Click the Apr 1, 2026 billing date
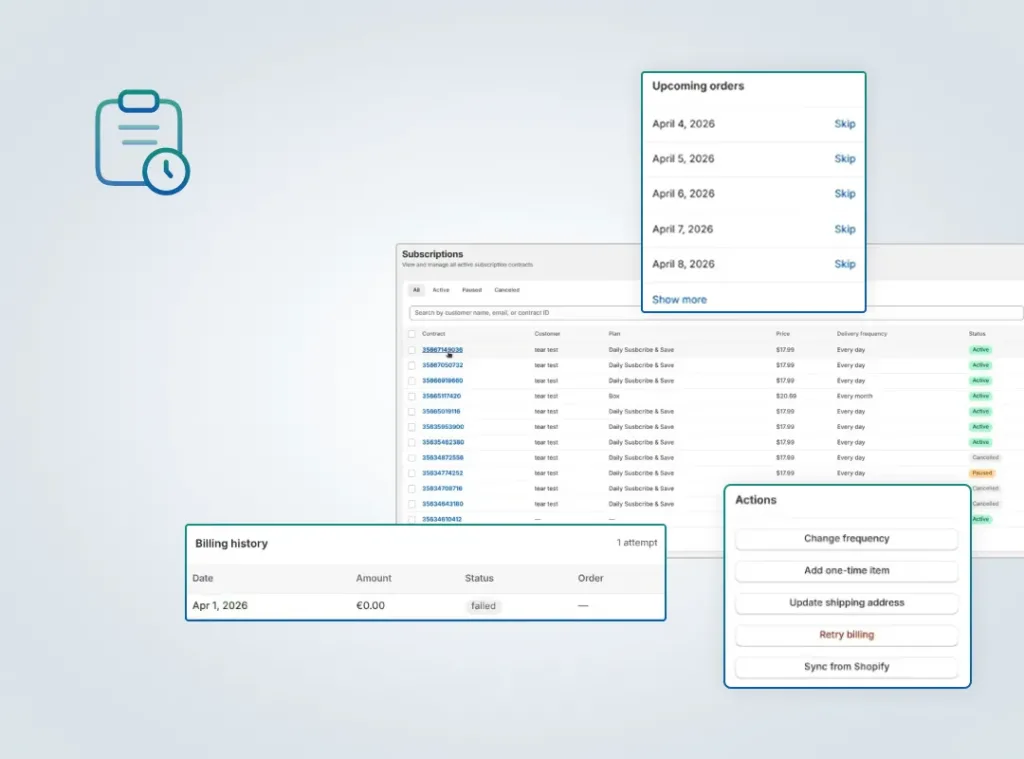Screen dimensions: 1024x759 point(220,606)
